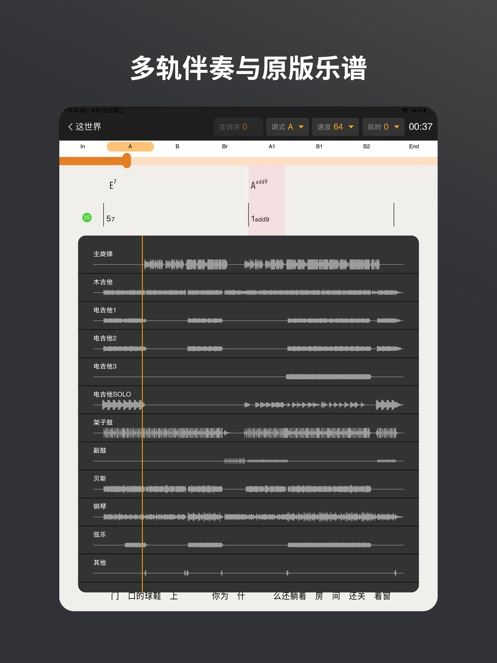Switch to the Br bridge section

[225, 146]
